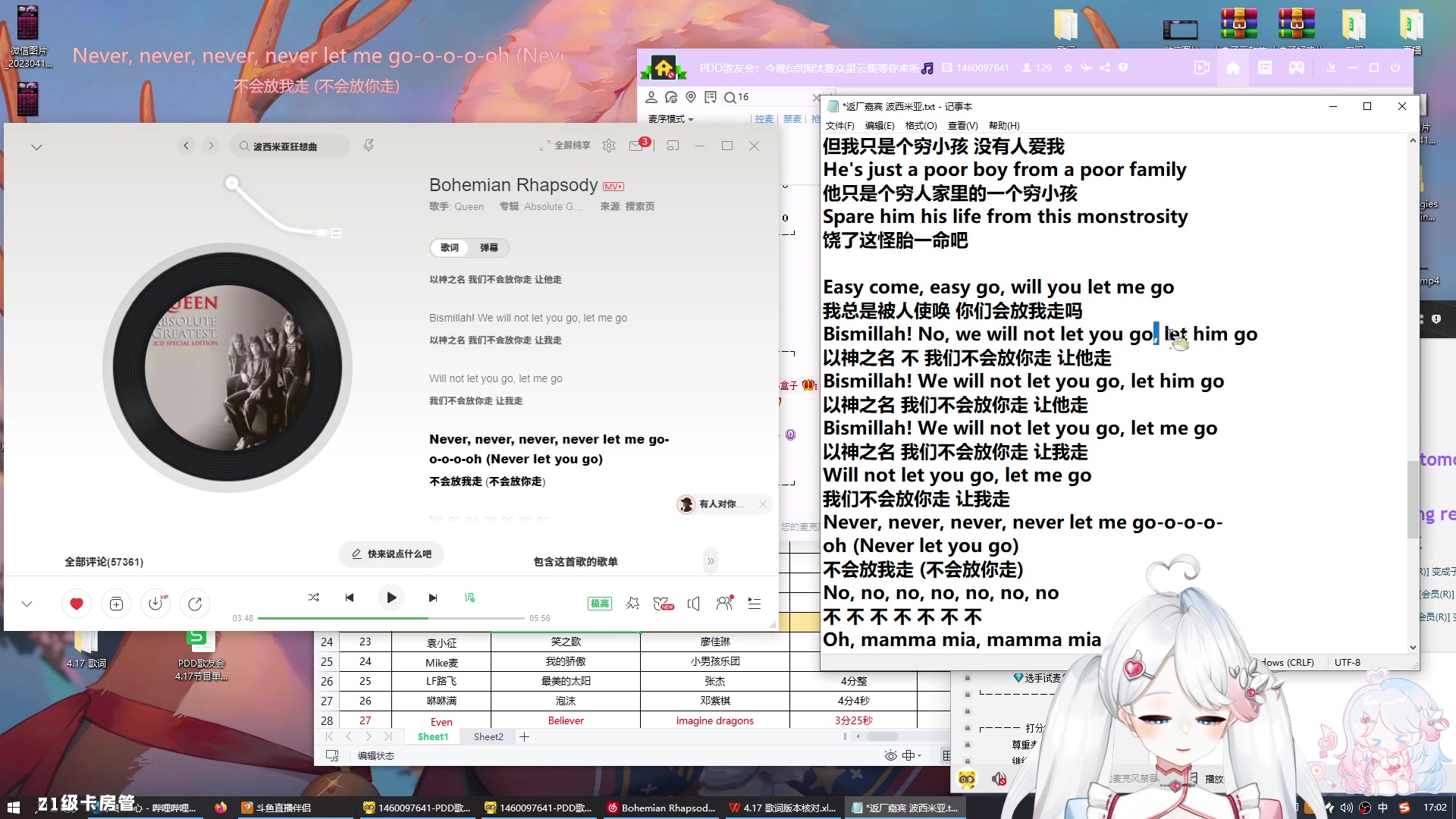
Task: Open the 麦序模式 dropdown
Action: (670, 119)
